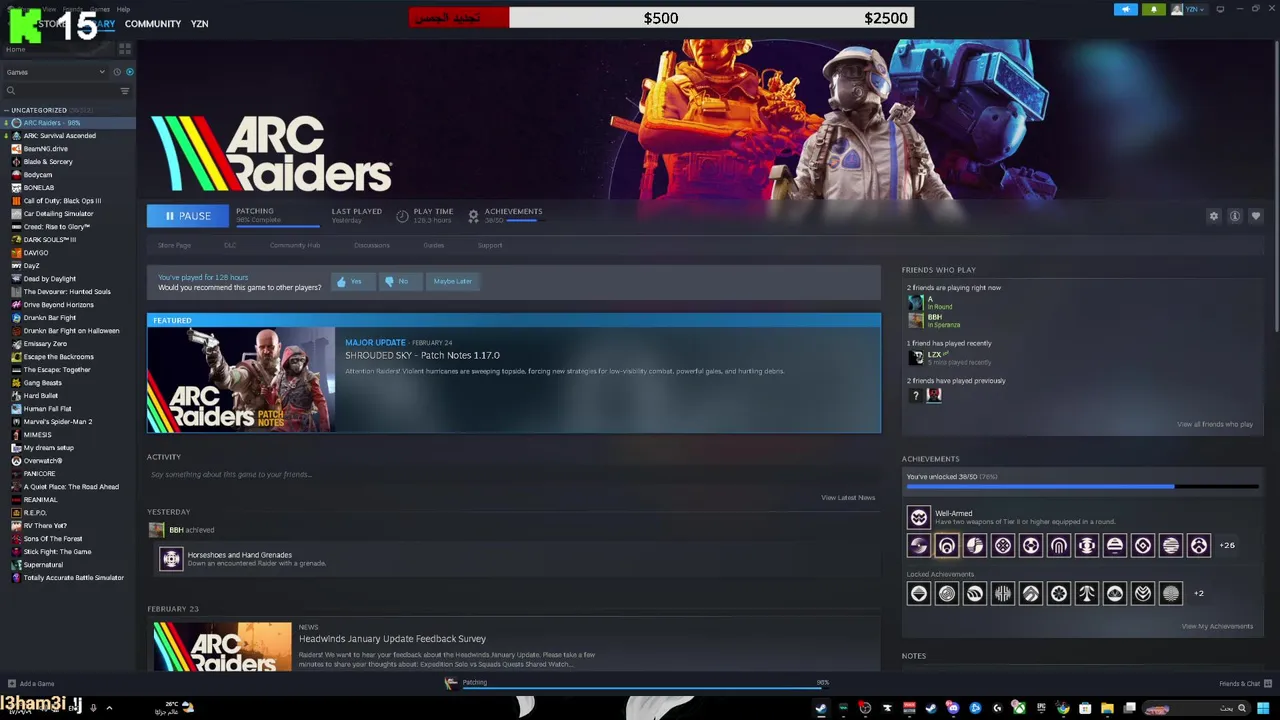Open the green notifications bell
This screenshot has width=1280, height=720.
point(1154,10)
